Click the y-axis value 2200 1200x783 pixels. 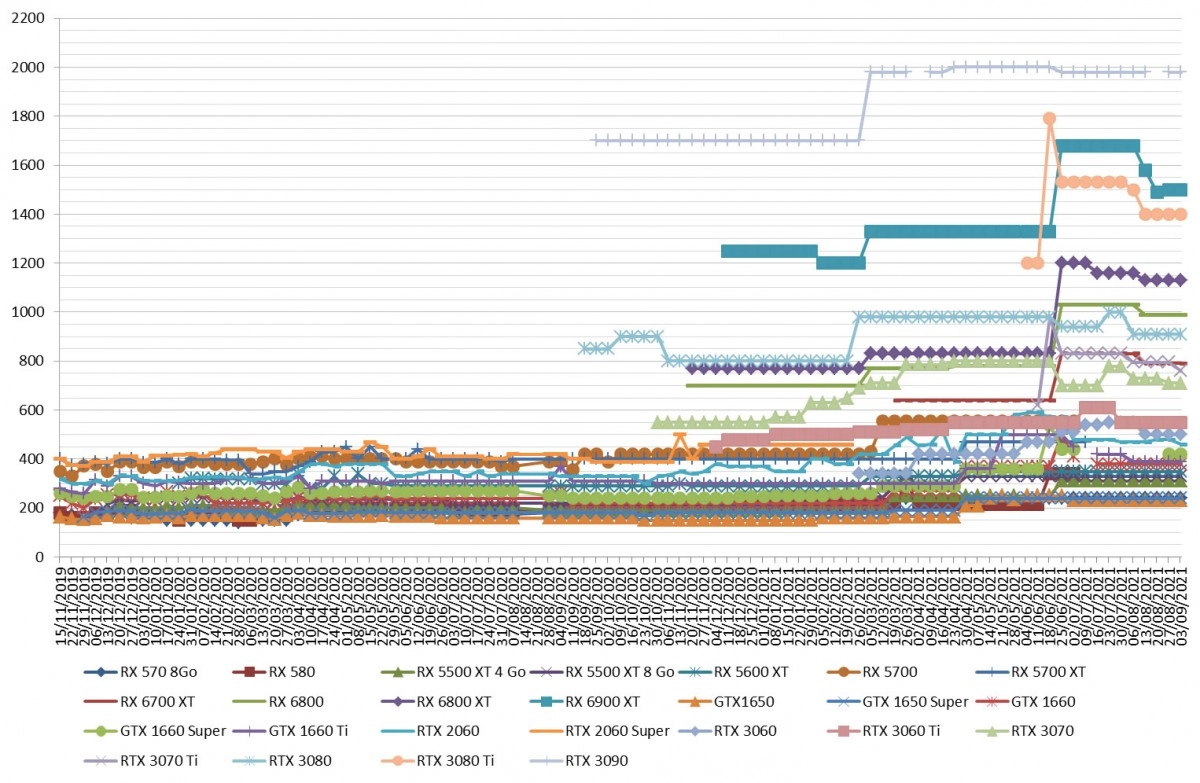29,19
